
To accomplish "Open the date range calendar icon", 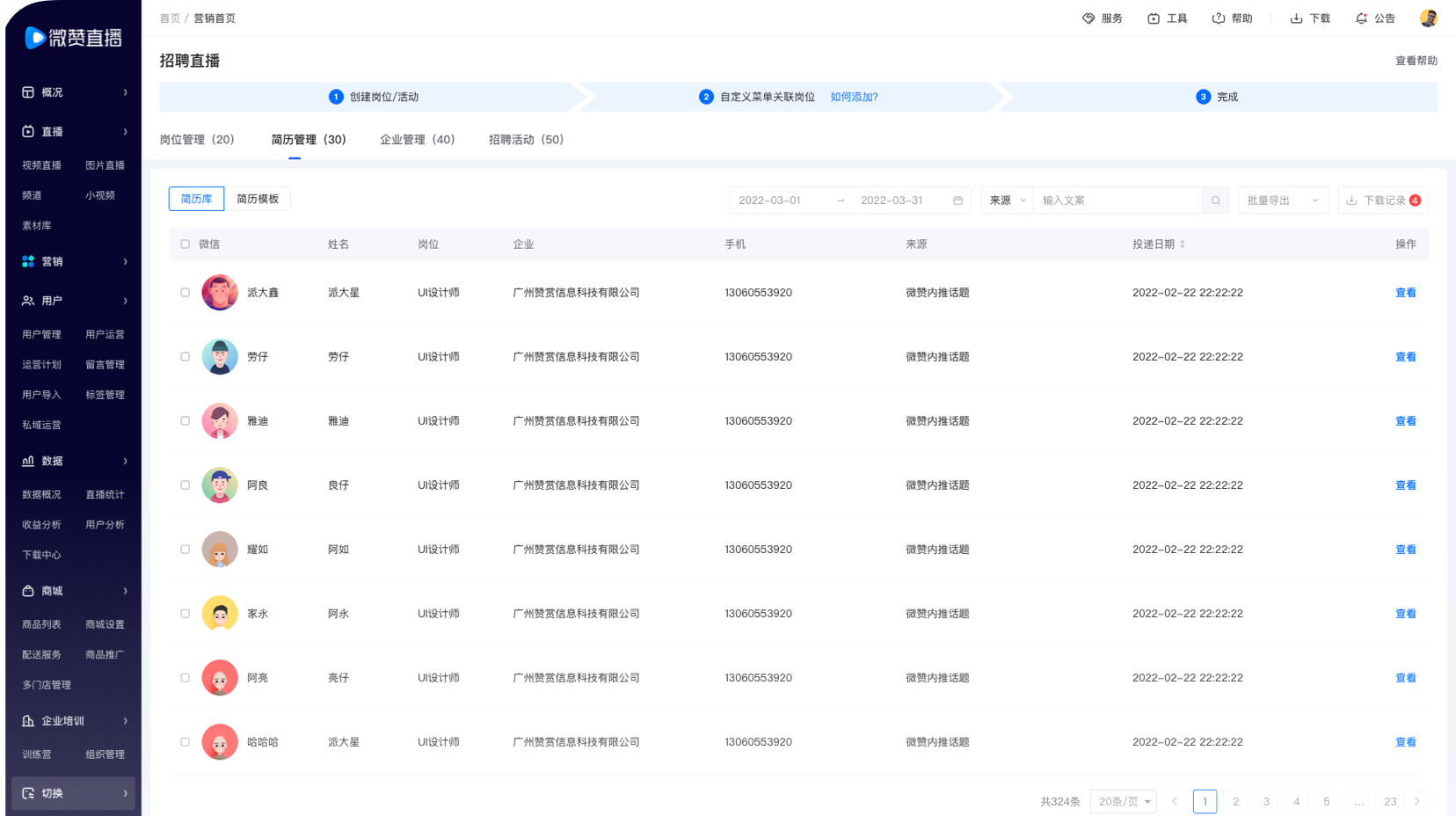I will (957, 200).
